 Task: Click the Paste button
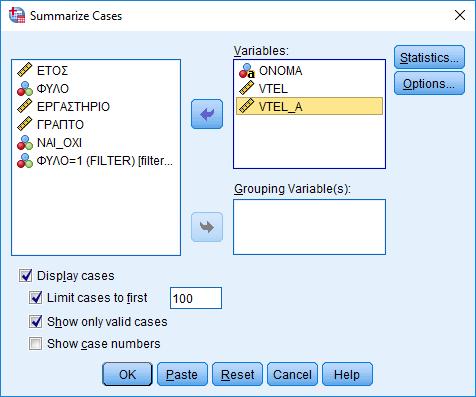[182, 374]
